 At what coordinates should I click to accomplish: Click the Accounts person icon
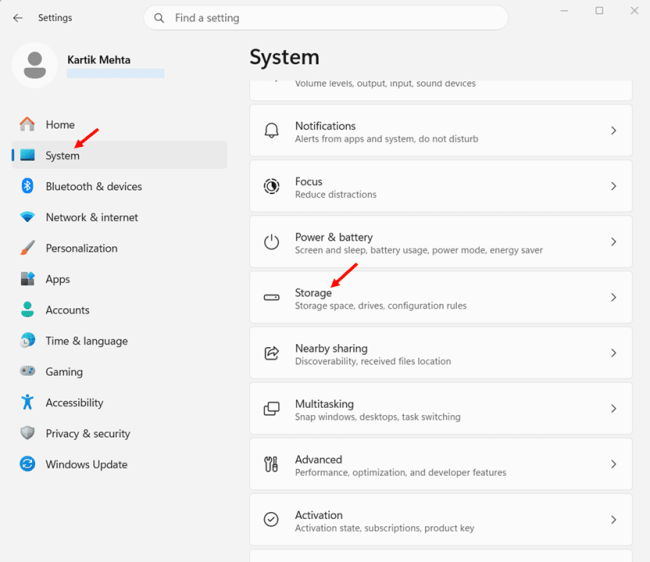coord(27,309)
